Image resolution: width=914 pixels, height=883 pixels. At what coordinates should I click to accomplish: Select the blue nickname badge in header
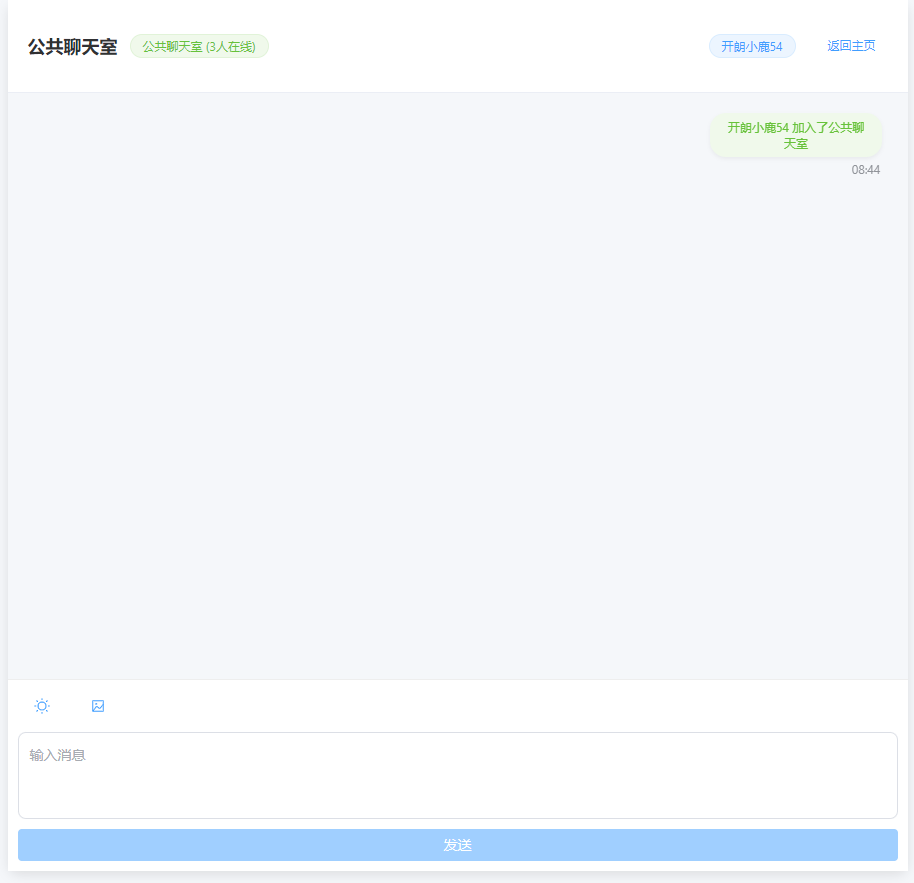click(752, 46)
